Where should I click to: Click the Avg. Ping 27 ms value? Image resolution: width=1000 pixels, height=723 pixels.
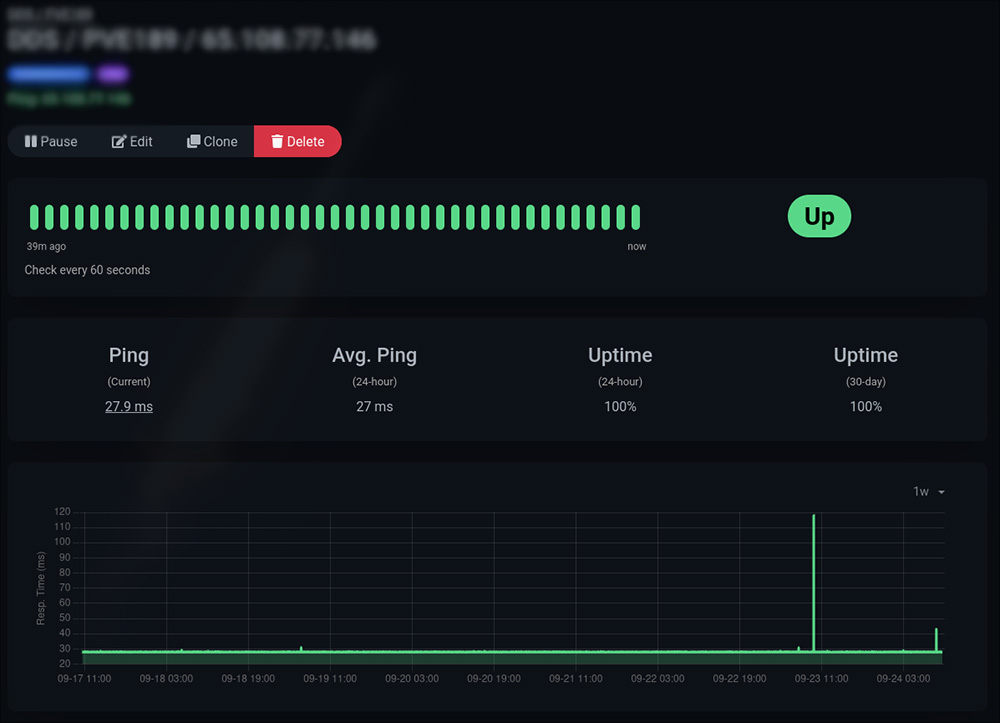(374, 406)
